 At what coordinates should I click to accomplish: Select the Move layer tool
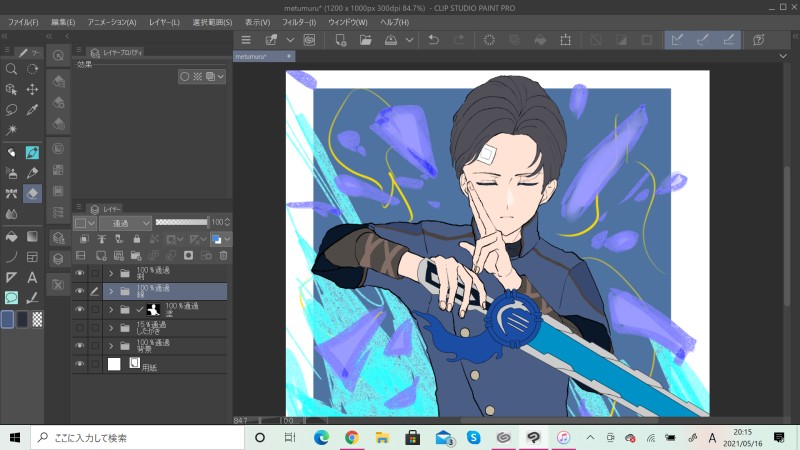[32, 89]
